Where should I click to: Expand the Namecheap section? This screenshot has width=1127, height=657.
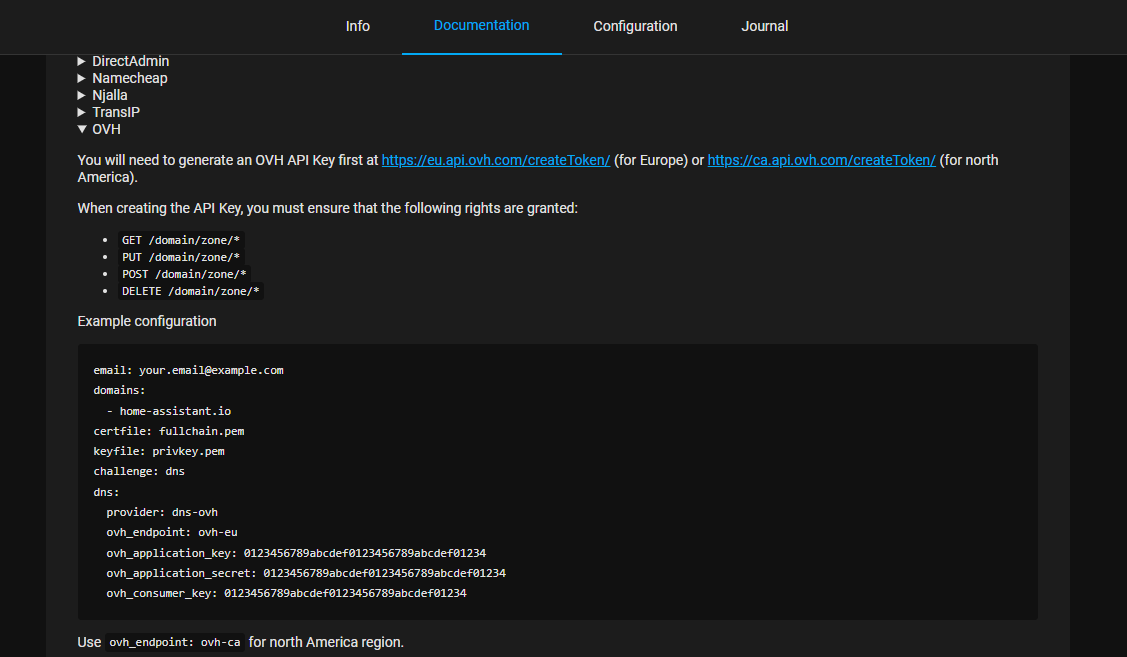click(x=122, y=78)
